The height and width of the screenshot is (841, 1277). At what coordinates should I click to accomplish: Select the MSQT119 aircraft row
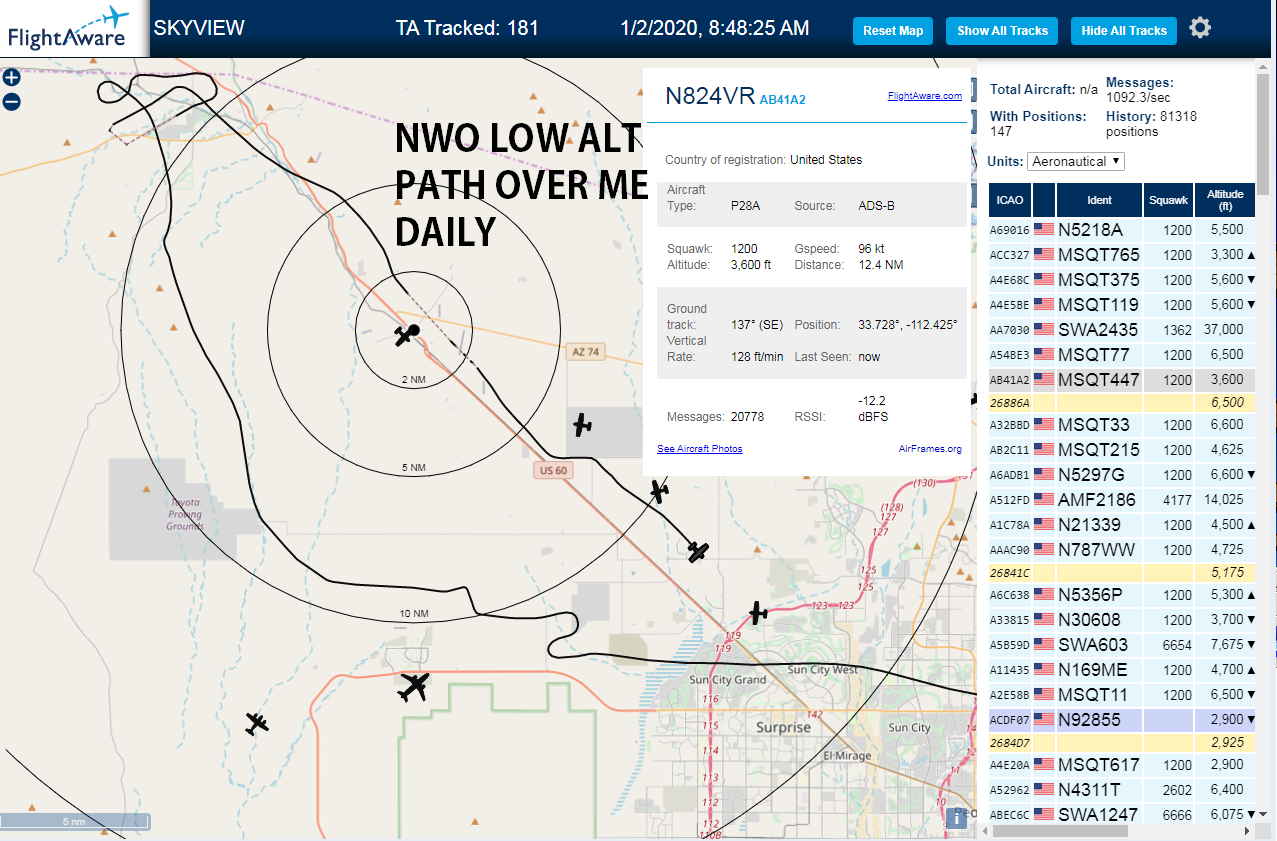pos(1121,304)
